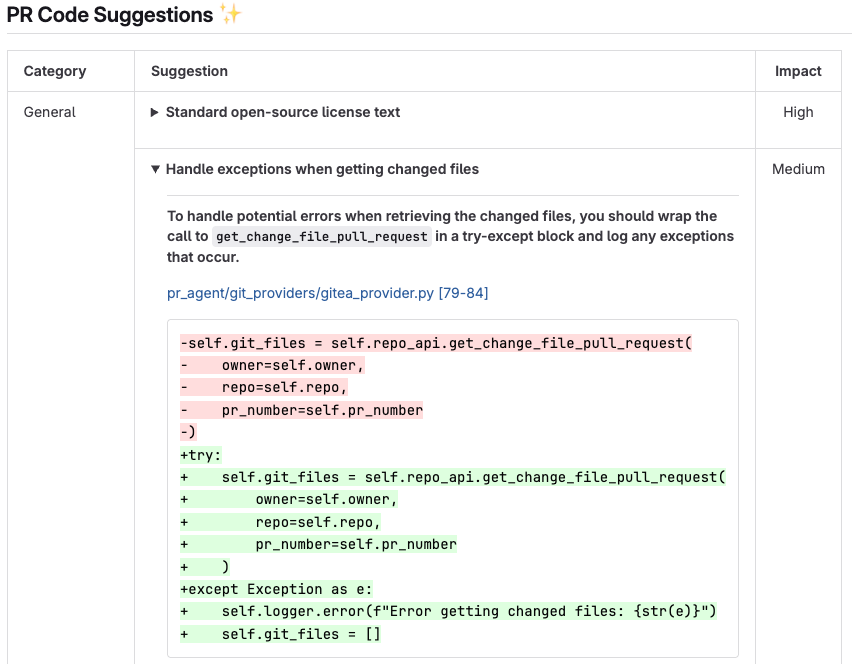Click the "Medium" impact value
863x664 pixels.
(798, 169)
